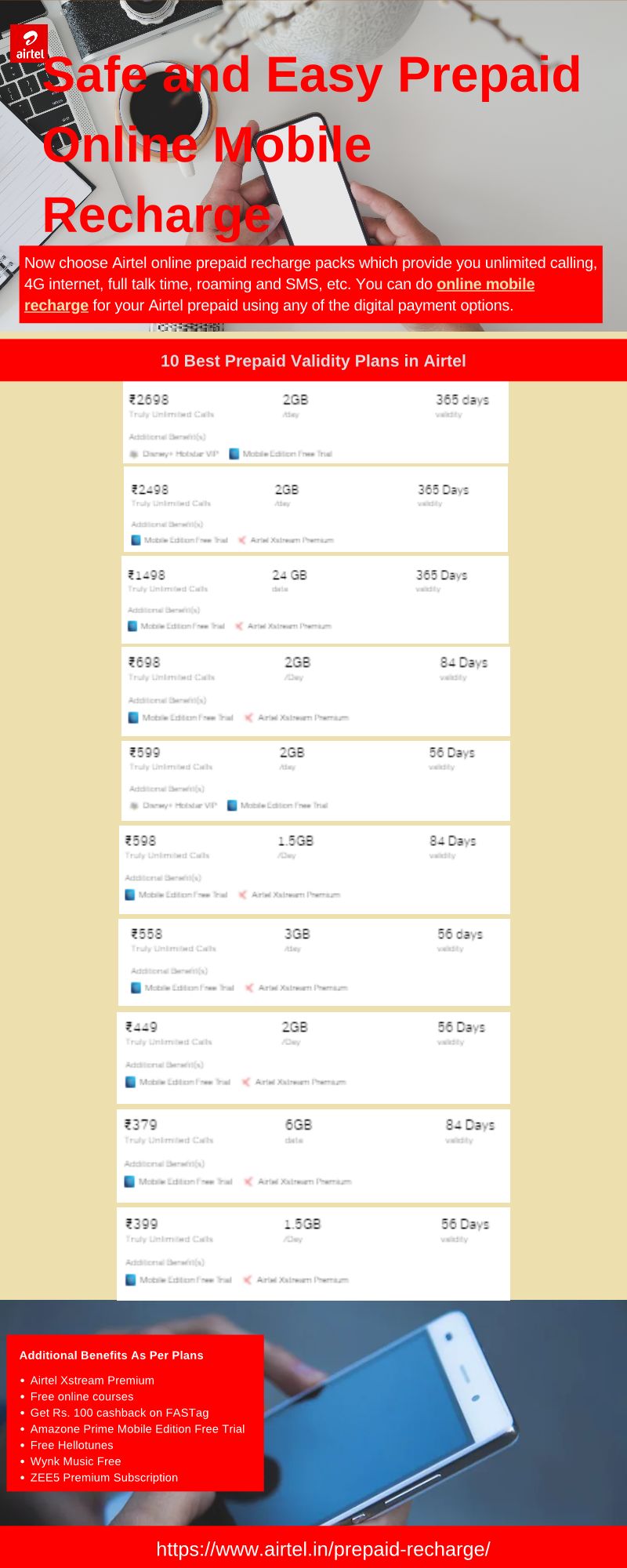Image resolution: width=627 pixels, height=1568 pixels.
Task: Click "84 Days" validity on ₹698 plan
Action: point(463,662)
